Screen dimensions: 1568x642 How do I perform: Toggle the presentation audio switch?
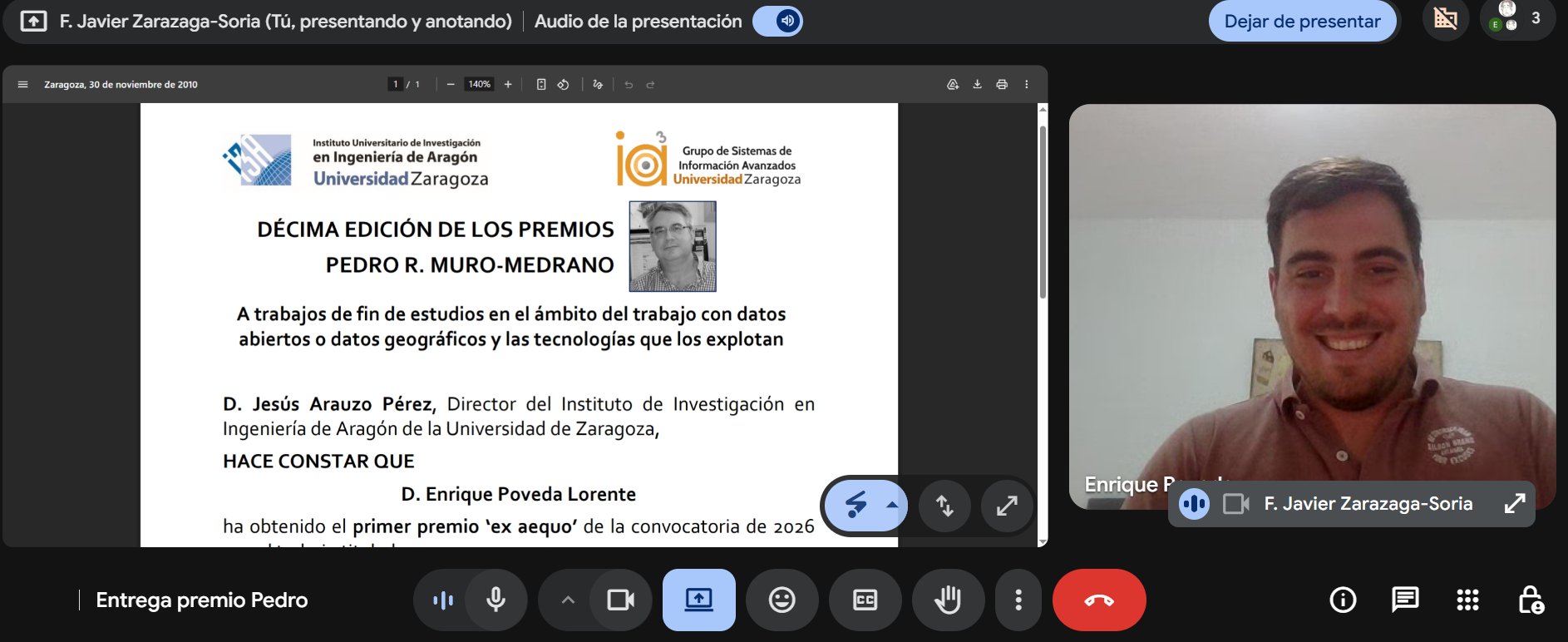pyautogui.click(x=777, y=21)
